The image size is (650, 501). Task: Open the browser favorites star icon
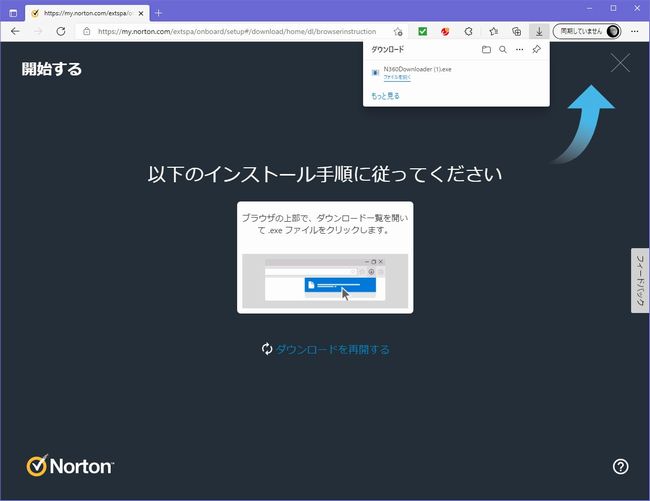[x=493, y=31]
